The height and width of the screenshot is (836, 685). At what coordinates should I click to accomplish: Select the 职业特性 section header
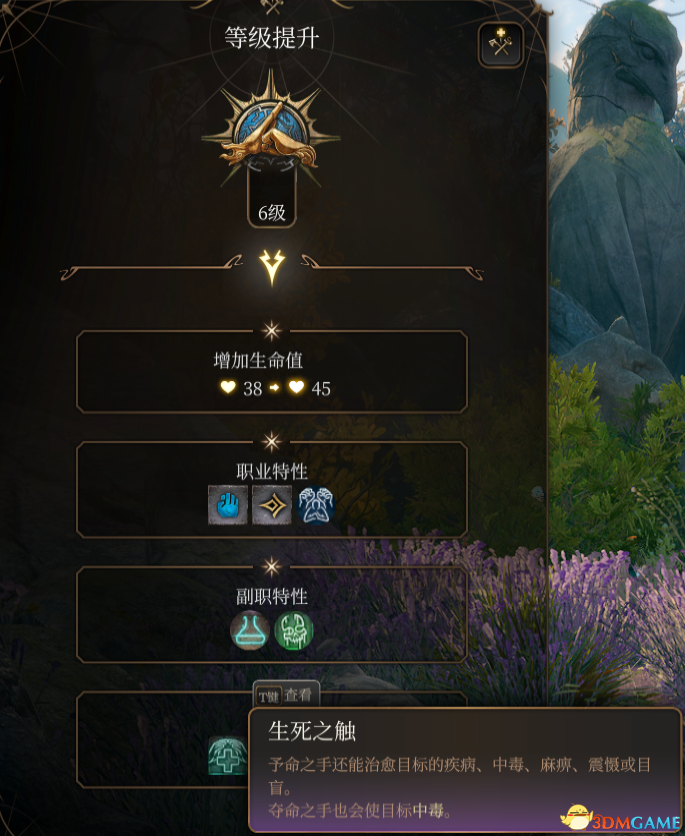[x=272, y=471]
